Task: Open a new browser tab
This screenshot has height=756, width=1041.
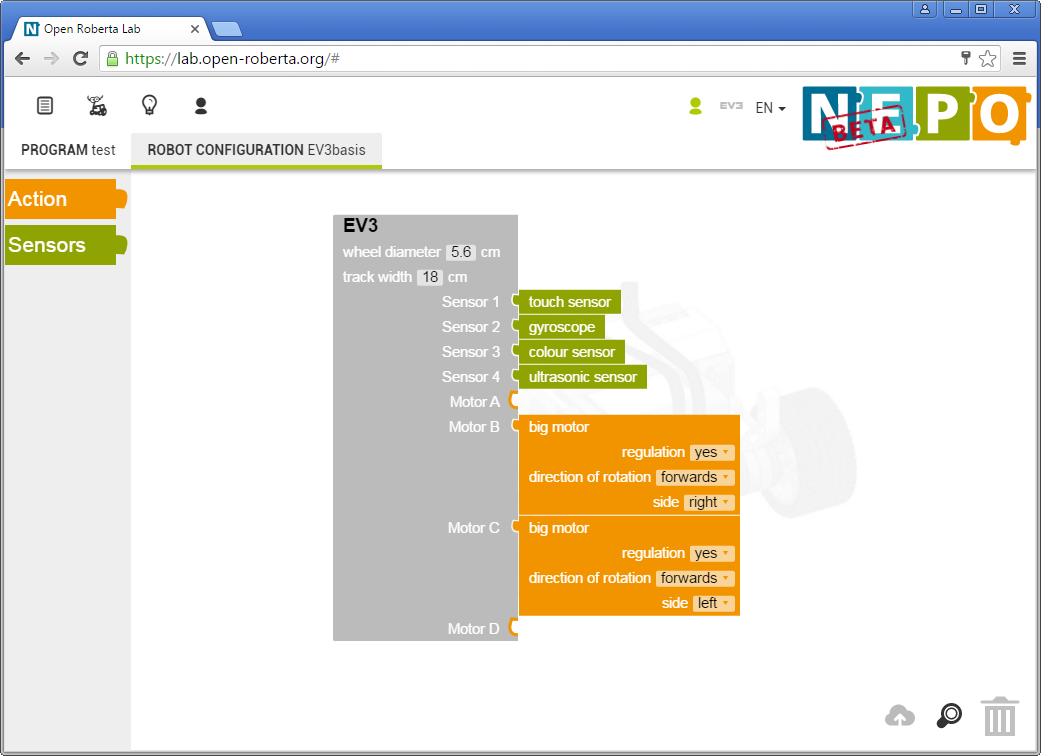Action: (x=226, y=29)
